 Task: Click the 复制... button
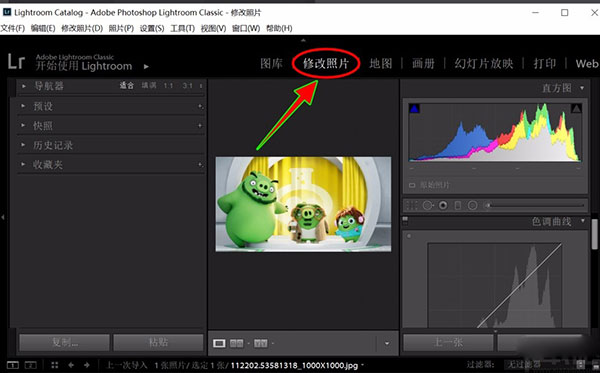tap(64, 342)
